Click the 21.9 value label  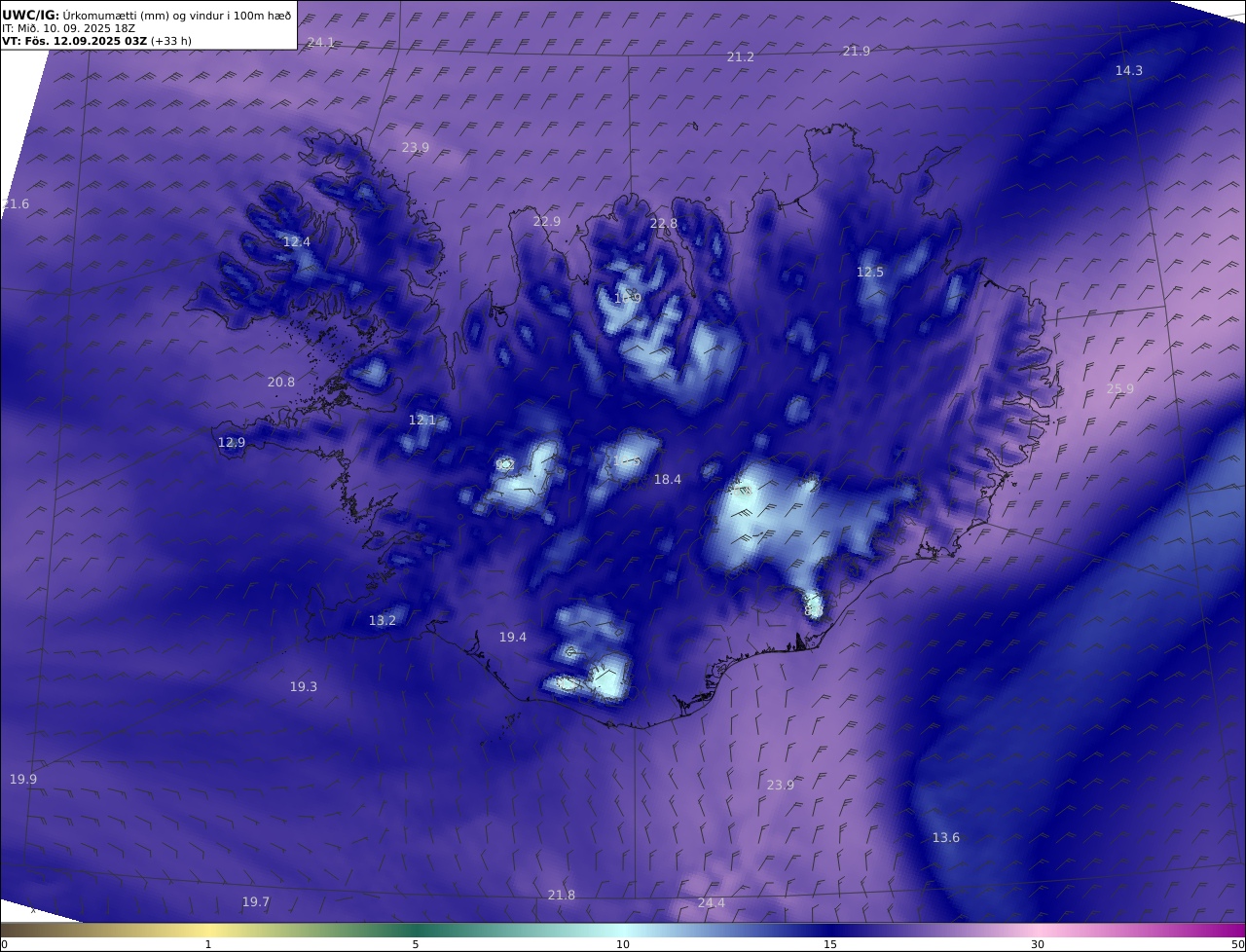coord(857,52)
